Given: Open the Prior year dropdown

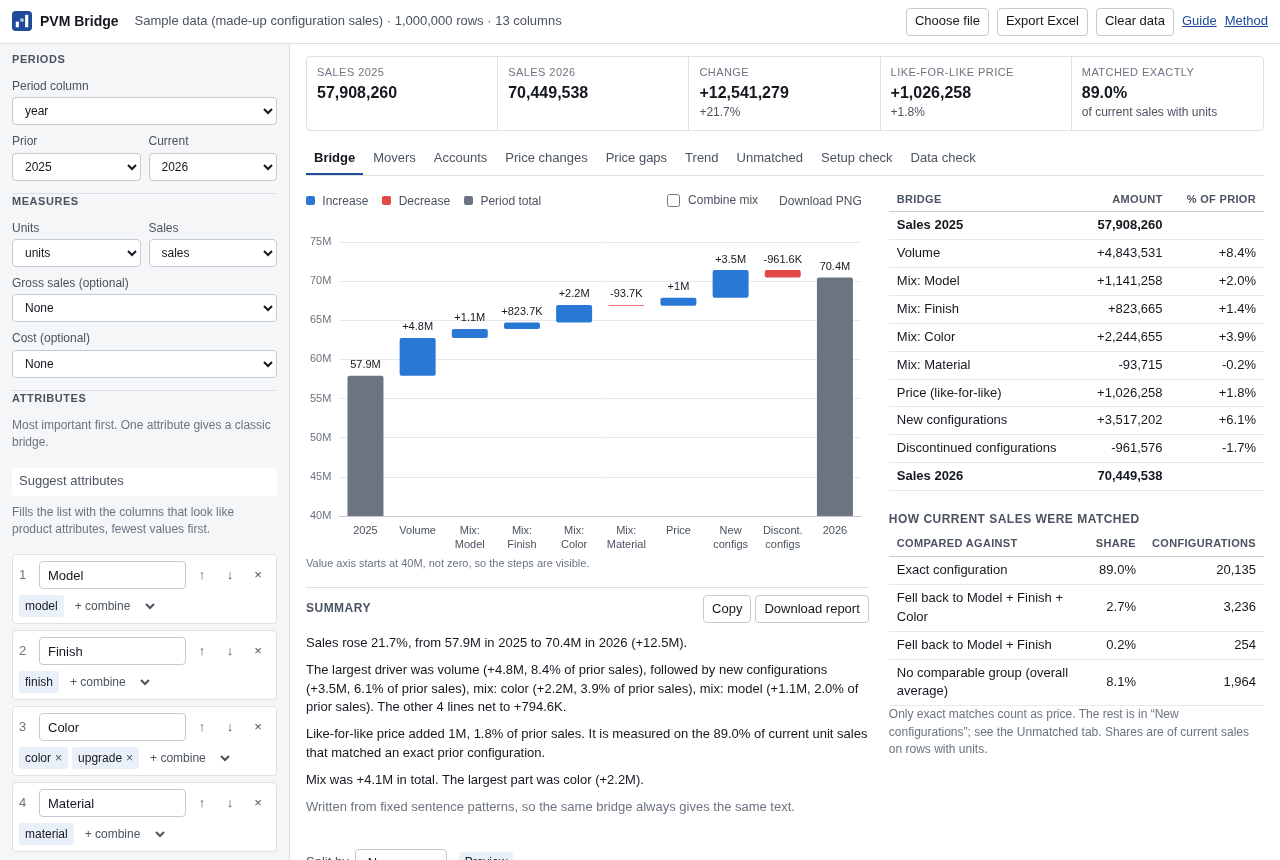Looking at the screenshot, I should tap(76, 167).
